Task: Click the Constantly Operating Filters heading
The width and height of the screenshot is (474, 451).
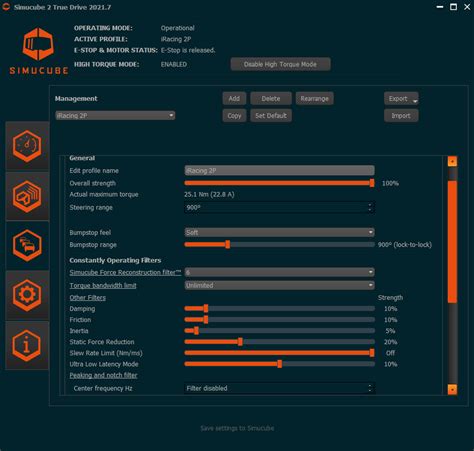Action: (115, 260)
